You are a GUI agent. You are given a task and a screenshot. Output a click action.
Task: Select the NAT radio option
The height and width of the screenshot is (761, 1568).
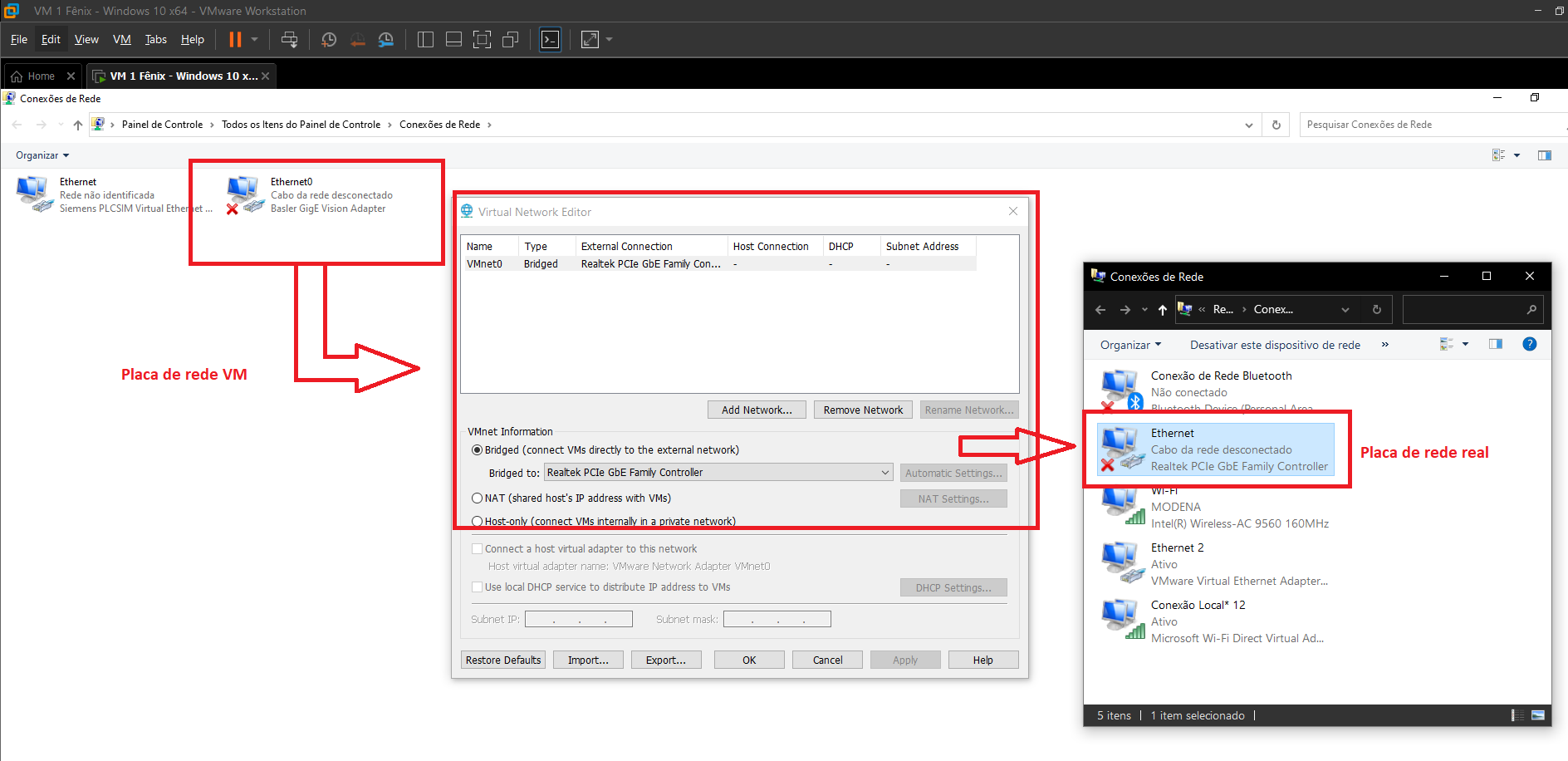[477, 498]
